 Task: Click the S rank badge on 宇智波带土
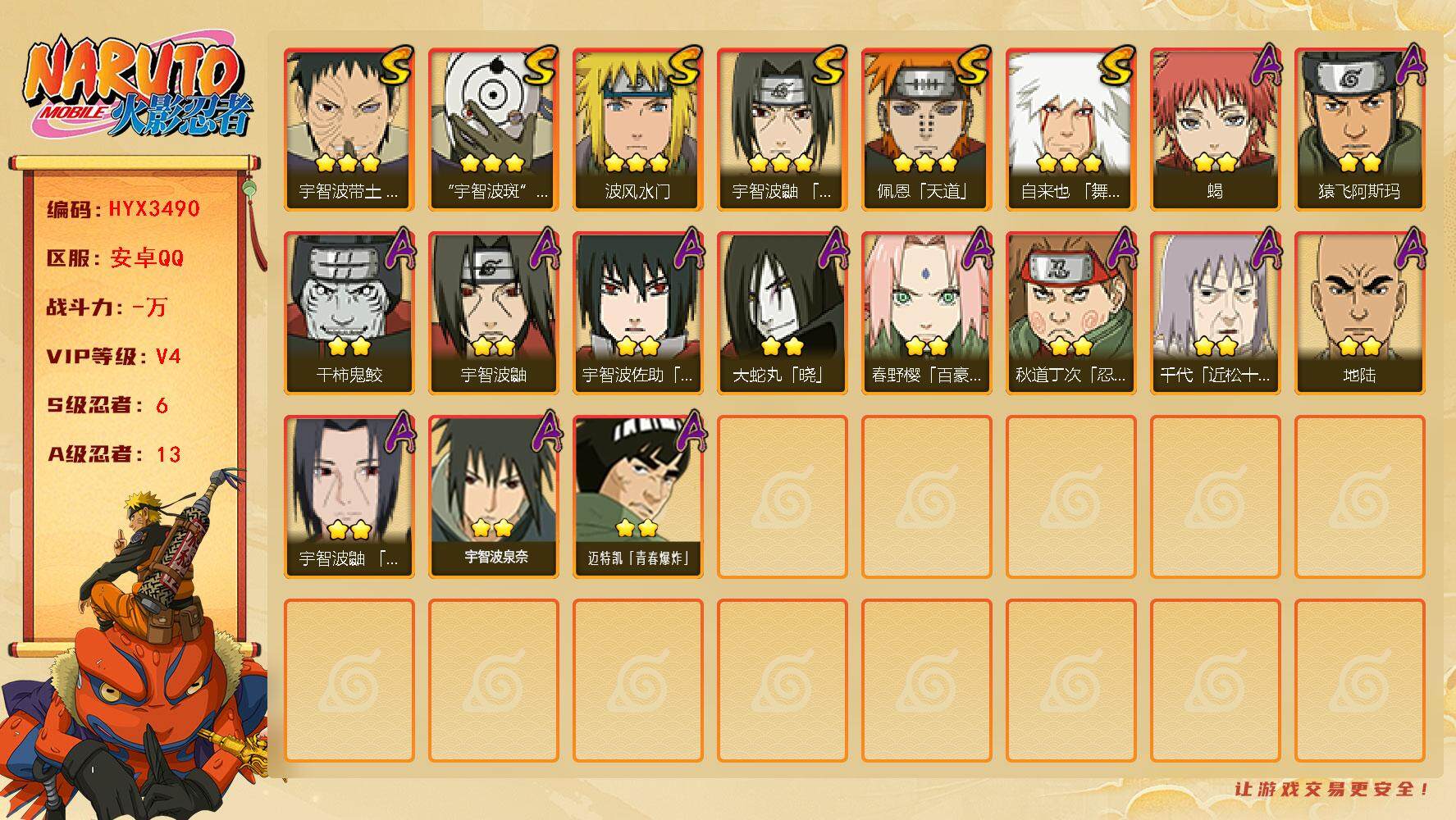(x=396, y=67)
